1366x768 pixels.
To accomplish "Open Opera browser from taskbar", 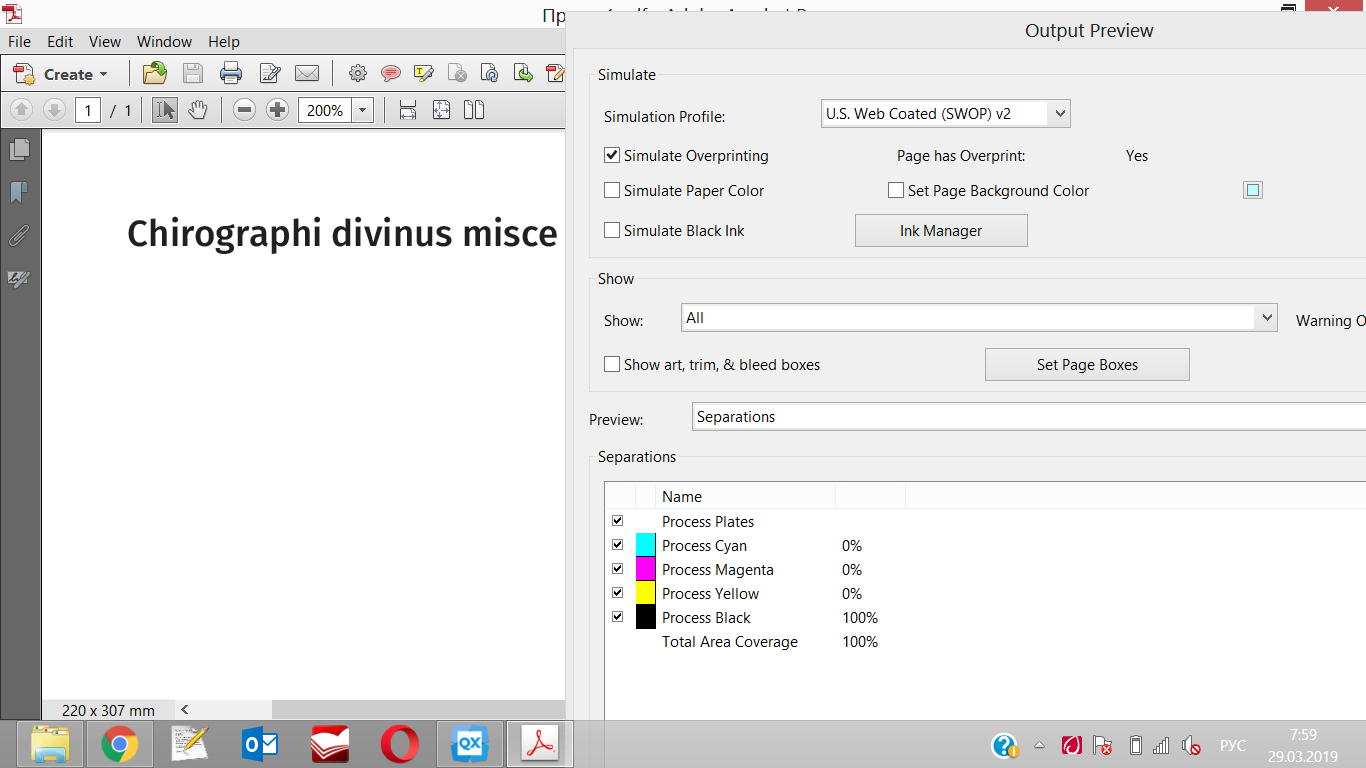I will coord(400,745).
